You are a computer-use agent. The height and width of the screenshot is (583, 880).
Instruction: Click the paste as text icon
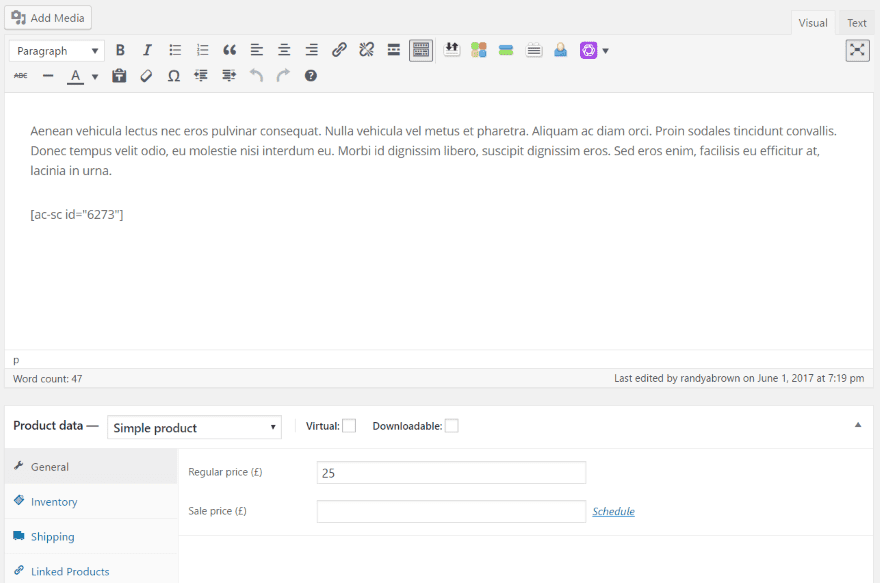point(119,76)
